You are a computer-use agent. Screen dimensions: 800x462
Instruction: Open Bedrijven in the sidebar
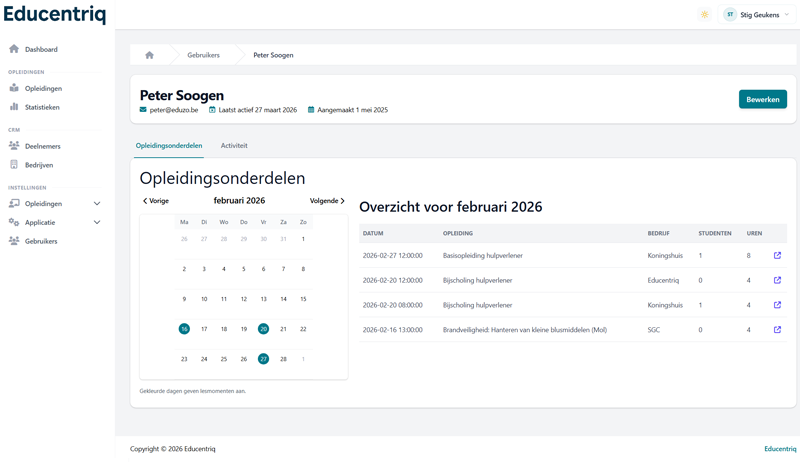point(39,165)
